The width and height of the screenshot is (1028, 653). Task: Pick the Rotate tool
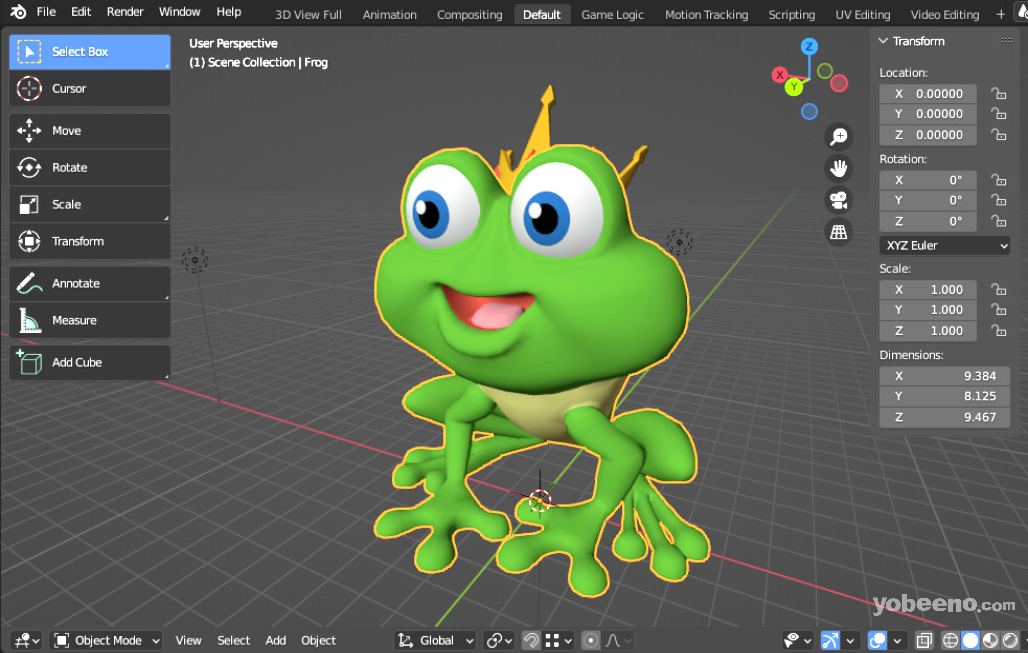tap(90, 167)
